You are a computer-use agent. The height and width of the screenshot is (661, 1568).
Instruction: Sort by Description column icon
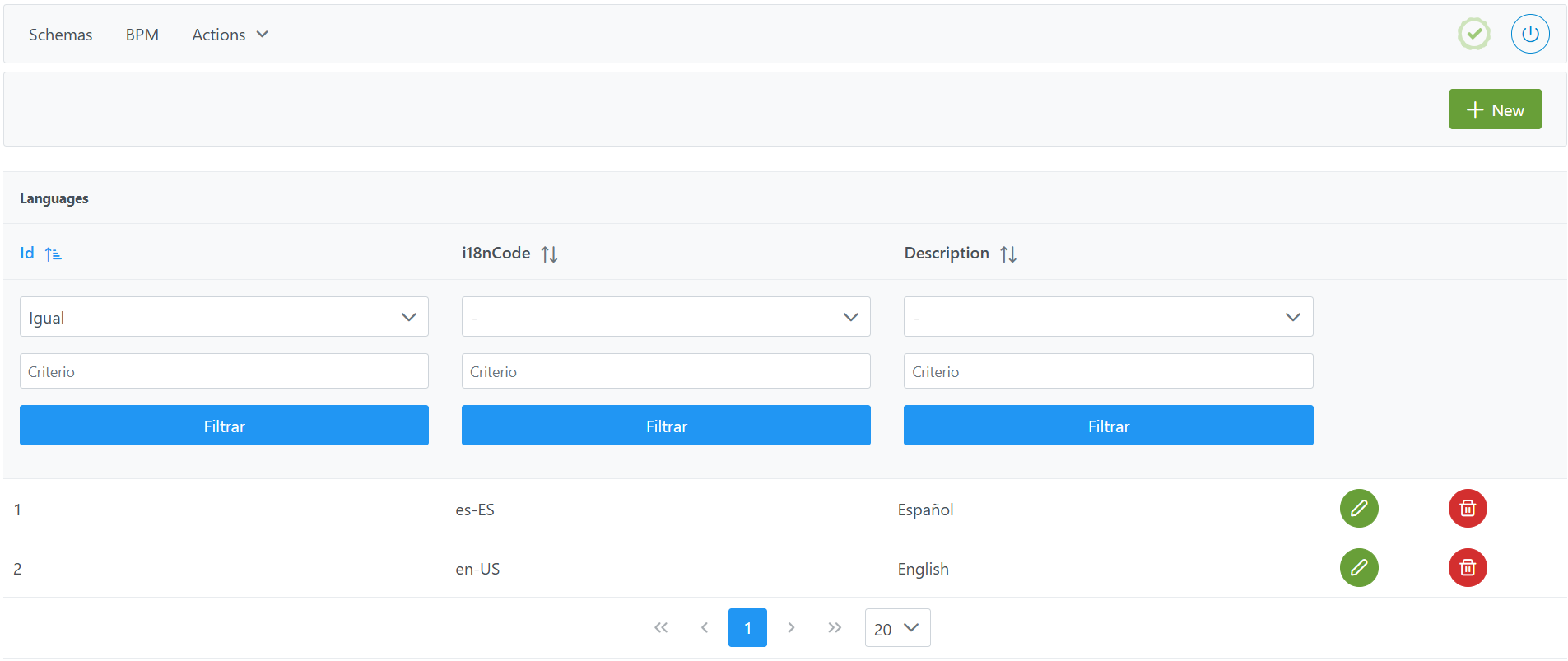click(x=1007, y=254)
